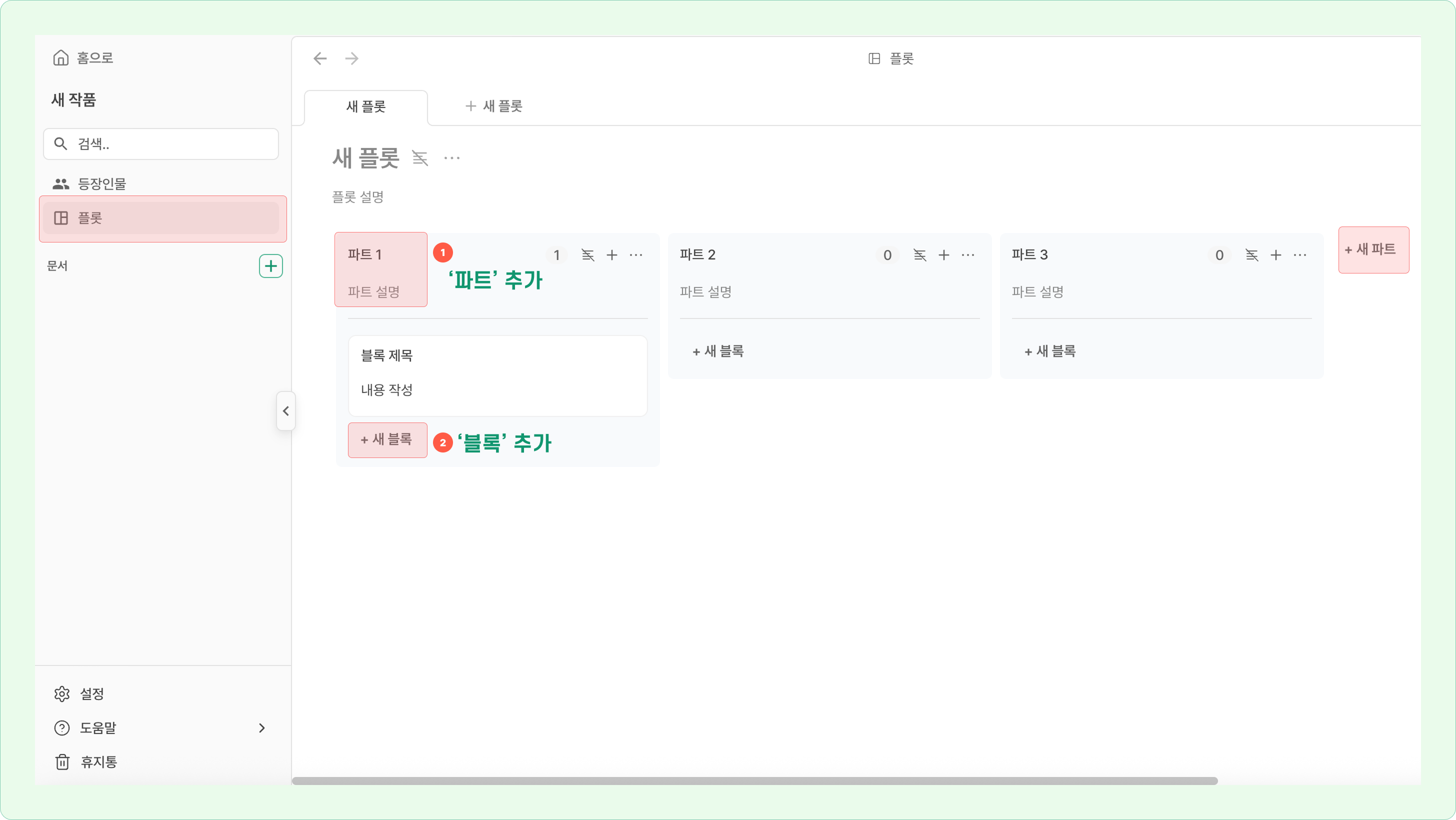Click the 파트 2 title
The width and height of the screenshot is (1456, 820).
[697, 255]
